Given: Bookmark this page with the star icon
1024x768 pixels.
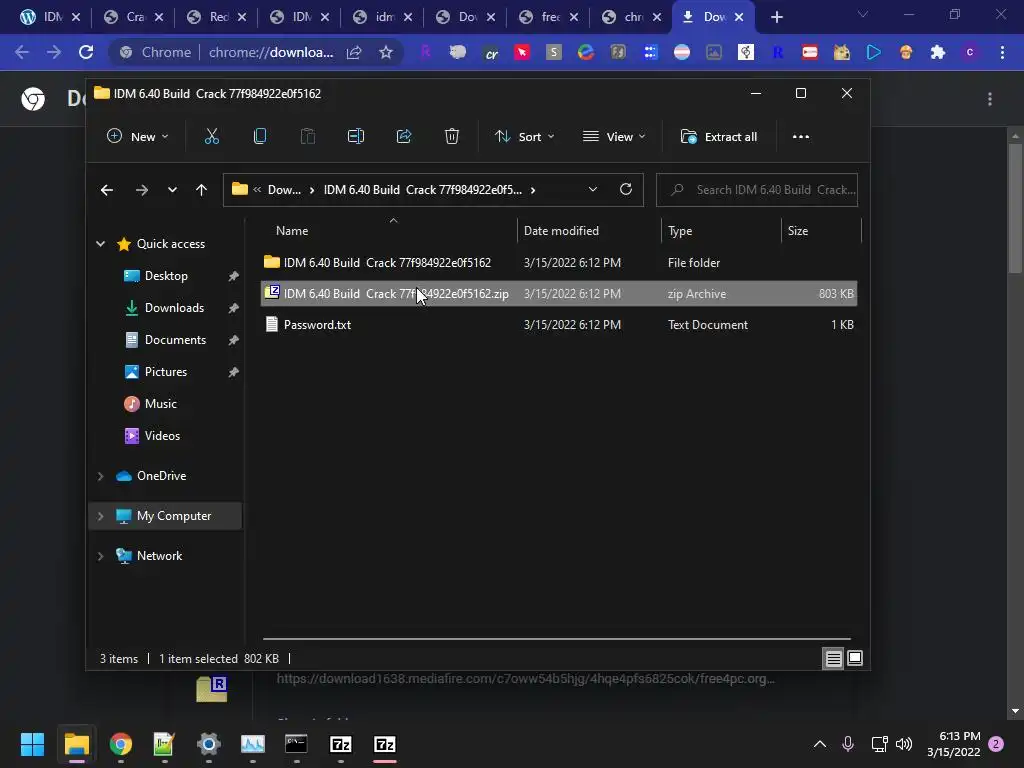Looking at the screenshot, I should 386,52.
